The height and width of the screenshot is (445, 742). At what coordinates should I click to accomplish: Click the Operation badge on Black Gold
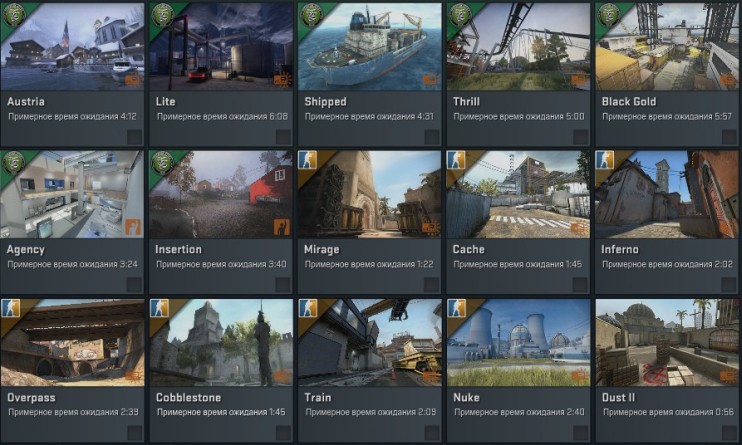click(608, 16)
